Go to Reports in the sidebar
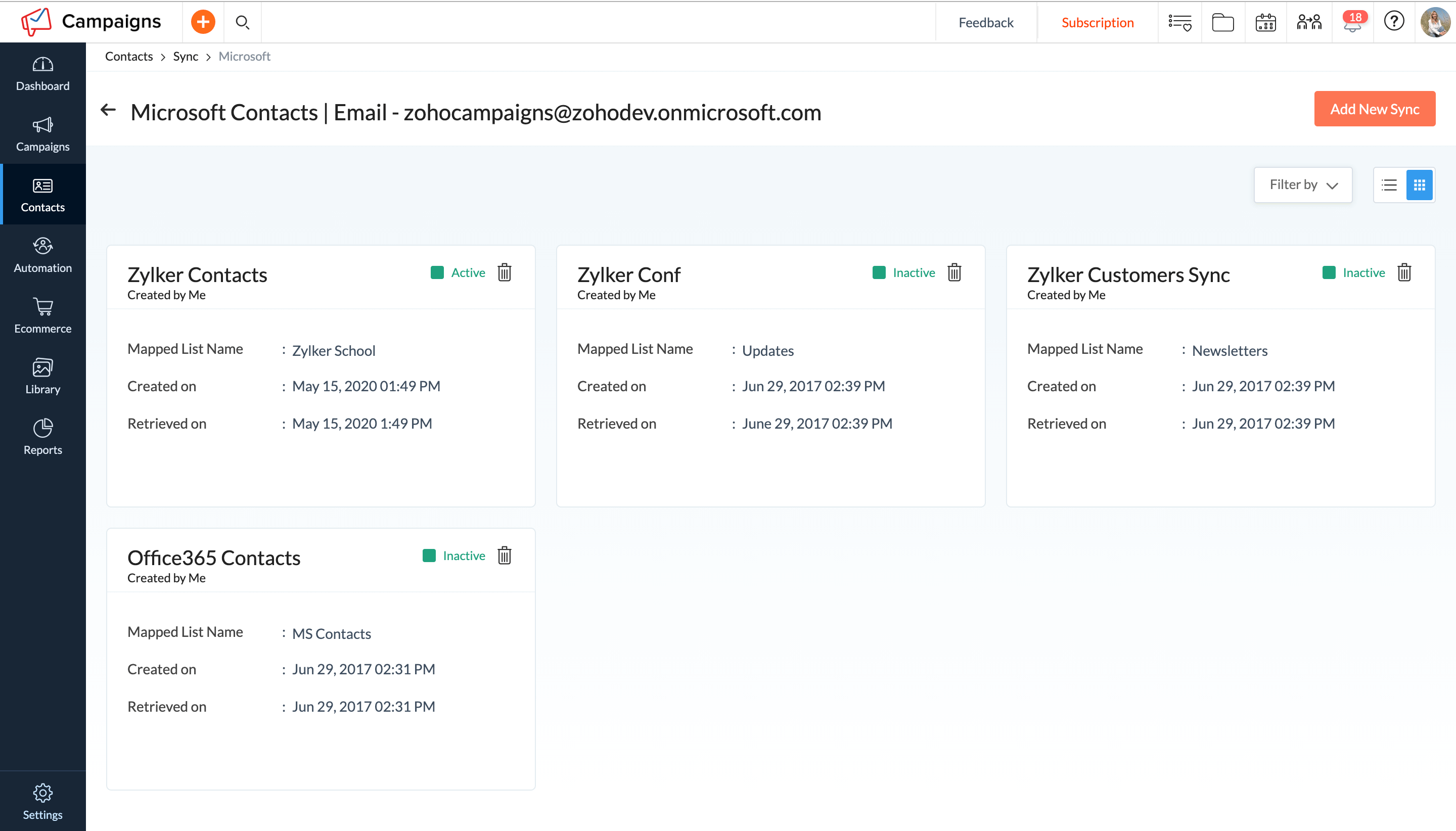Image resolution: width=1456 pixels, height=831 pixels. pos(43,437)
